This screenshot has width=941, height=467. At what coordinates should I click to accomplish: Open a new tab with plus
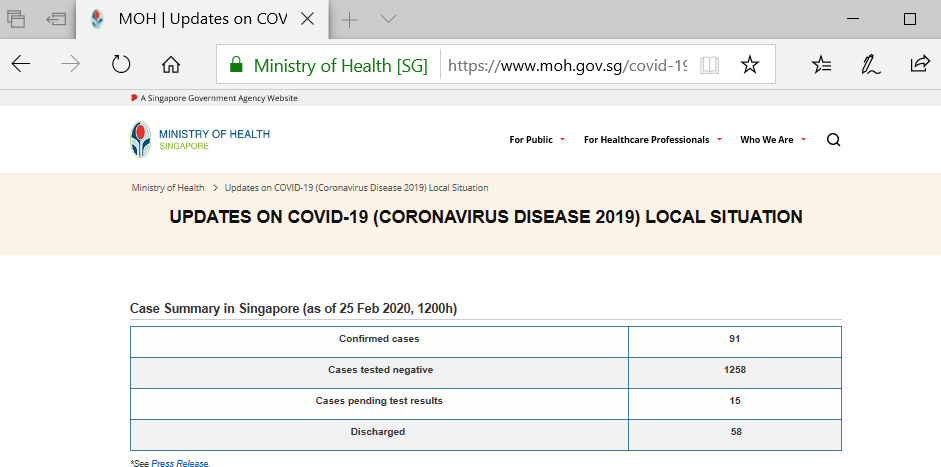(x=349, y=19)
